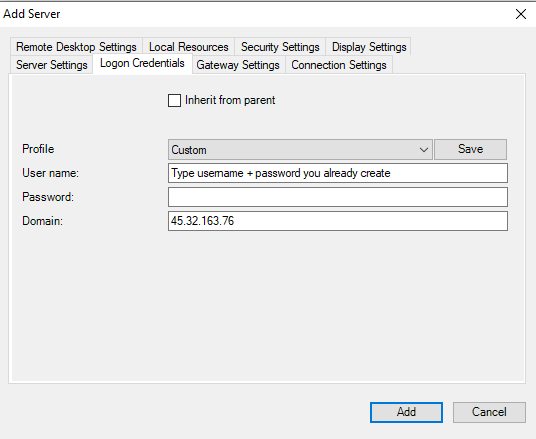Click the Save profile button

470,149
